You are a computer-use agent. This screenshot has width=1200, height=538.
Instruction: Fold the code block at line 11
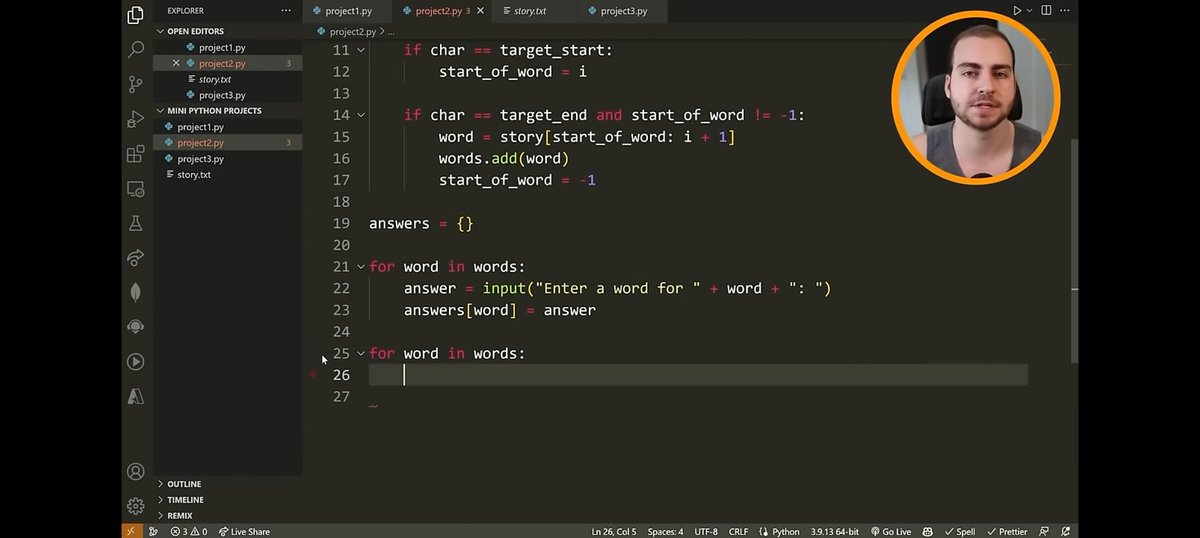pos(361,50)
